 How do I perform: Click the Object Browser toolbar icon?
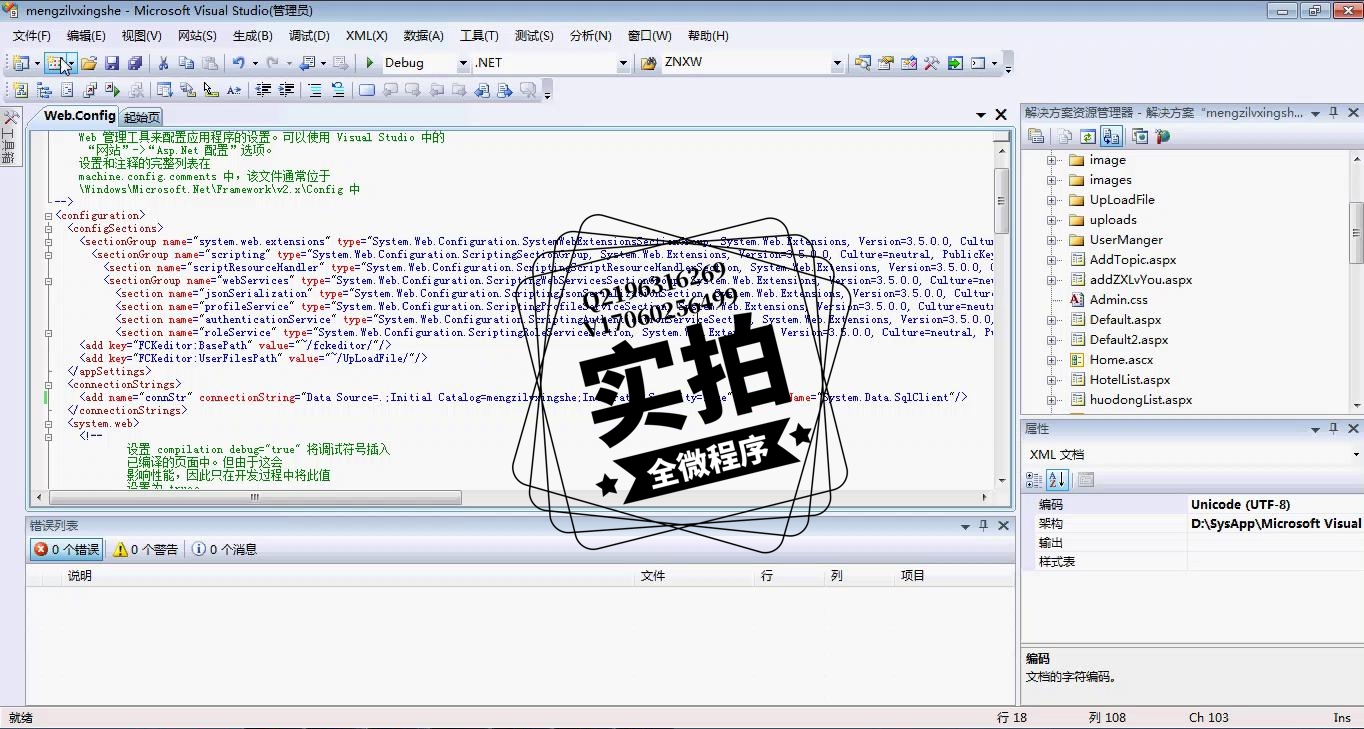908,63
